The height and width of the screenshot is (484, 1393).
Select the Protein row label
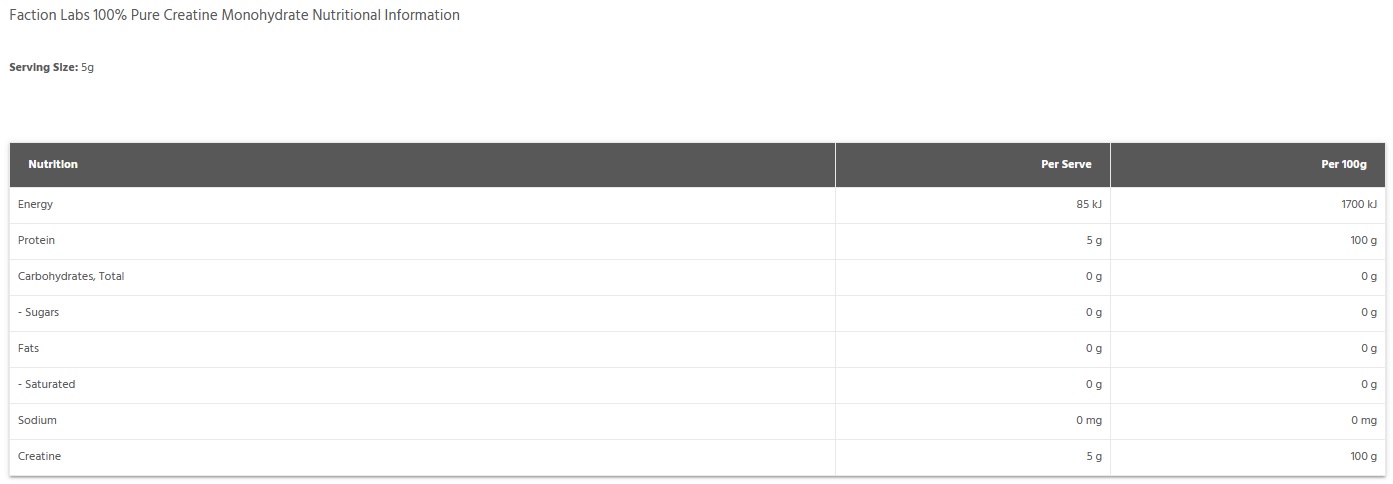36,240
